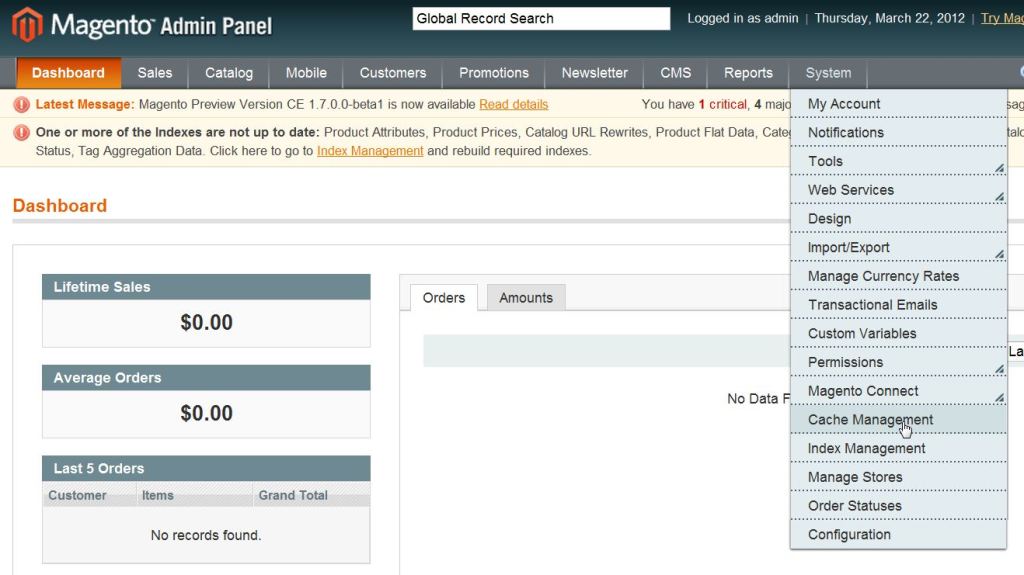Click the '1 critical' notification count
This screenshot has width=1024, height=575.
pos(723,105)
